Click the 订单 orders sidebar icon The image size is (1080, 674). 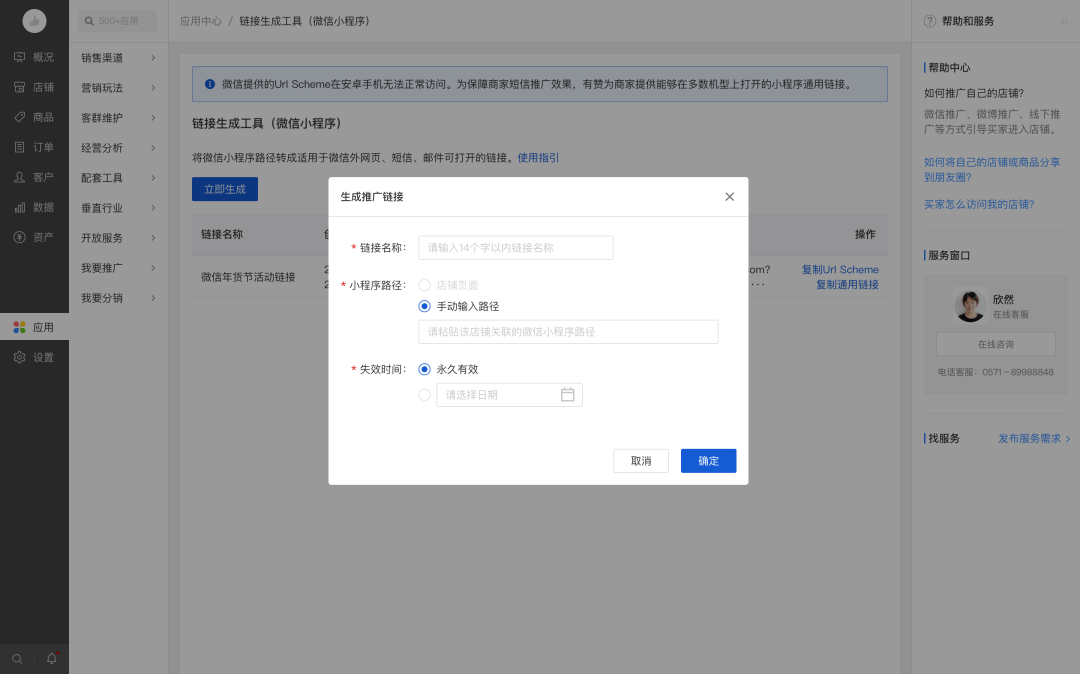tap(17, 146)
